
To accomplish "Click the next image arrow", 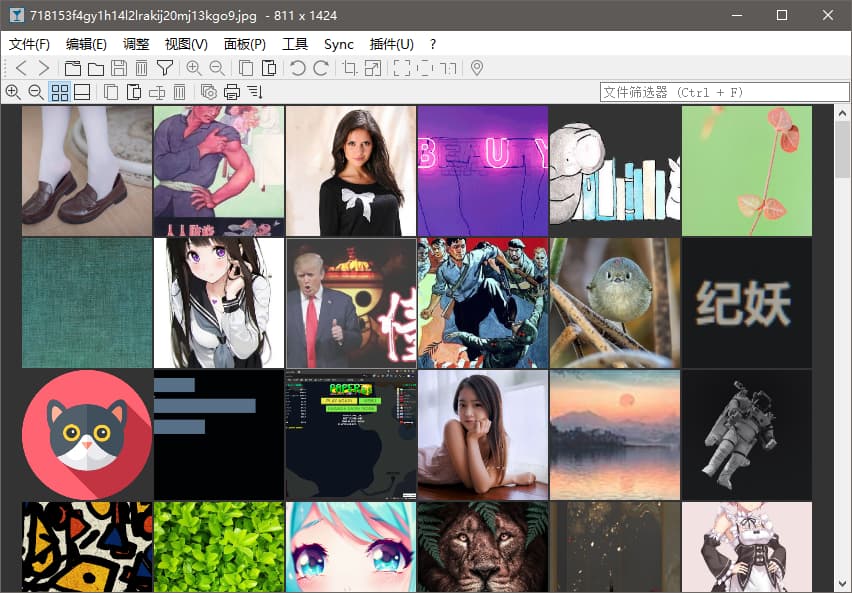I will (44, 68).
